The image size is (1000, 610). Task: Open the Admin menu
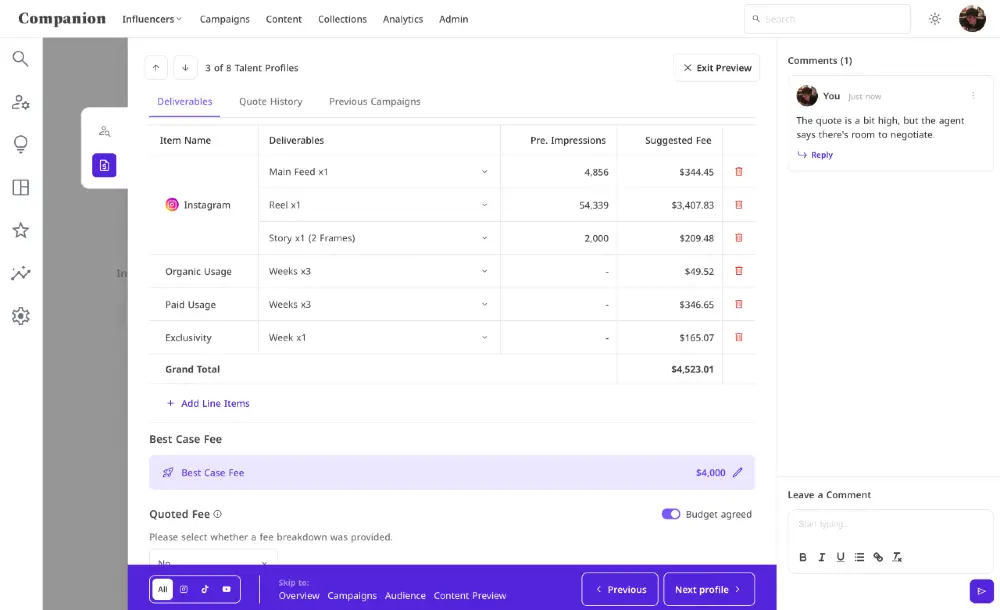453,19
